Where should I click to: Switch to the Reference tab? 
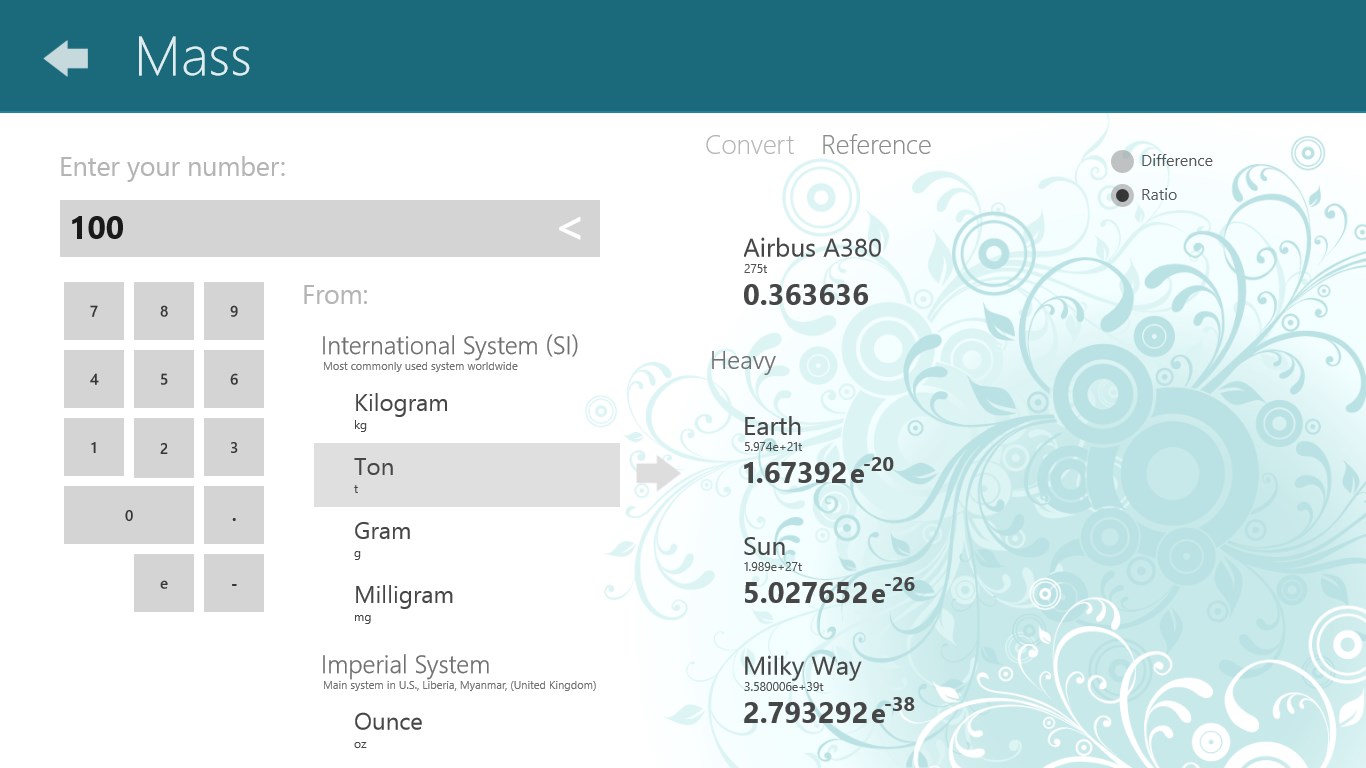[875, 145]
